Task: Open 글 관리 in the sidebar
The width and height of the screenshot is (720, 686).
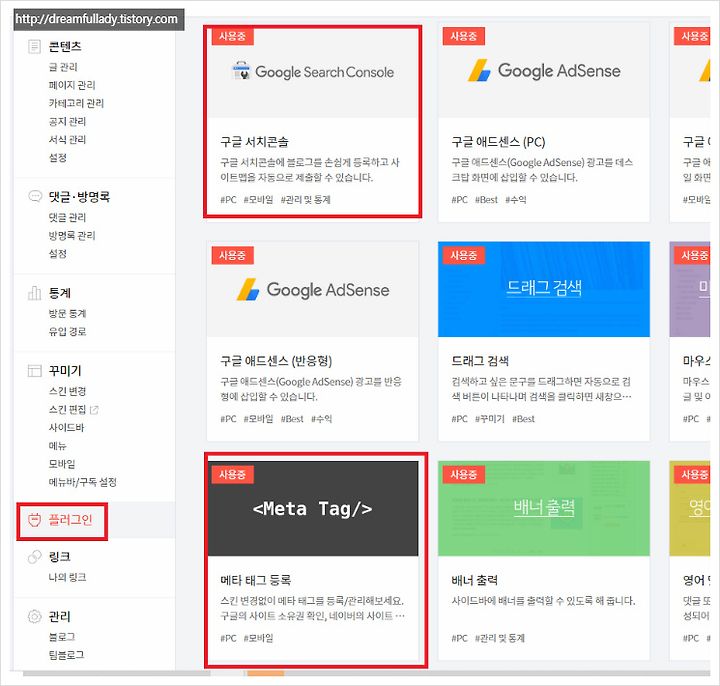Action: tap(63, 67)
